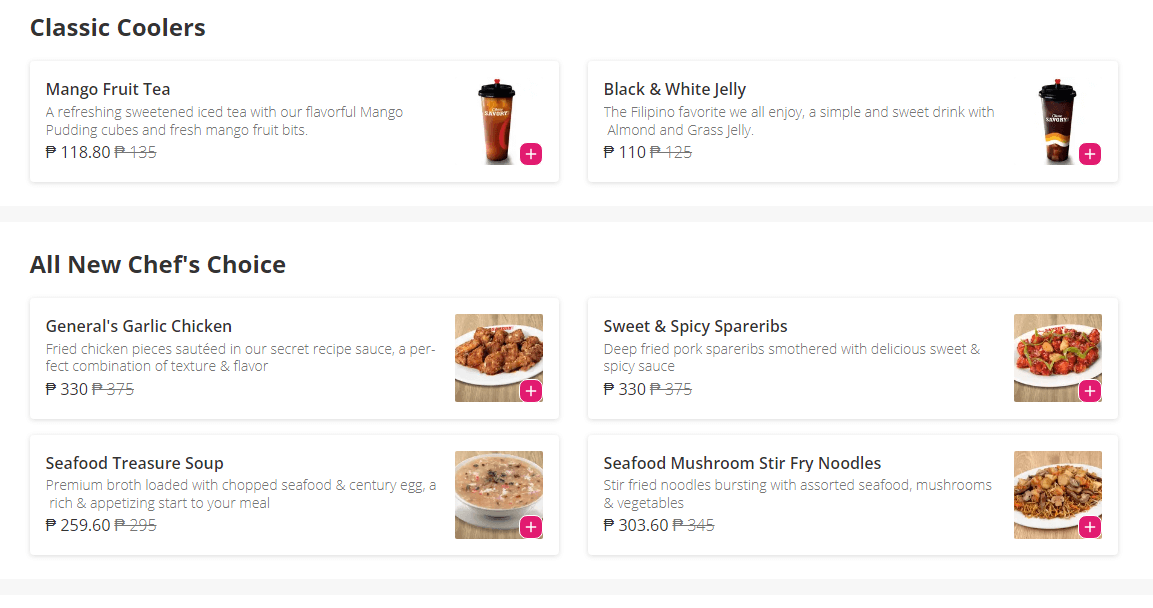The height and width of the screenshot is (608, 1153).
Task: Click the General's Garlic Chicken plate photo
Action: [498, 358]
